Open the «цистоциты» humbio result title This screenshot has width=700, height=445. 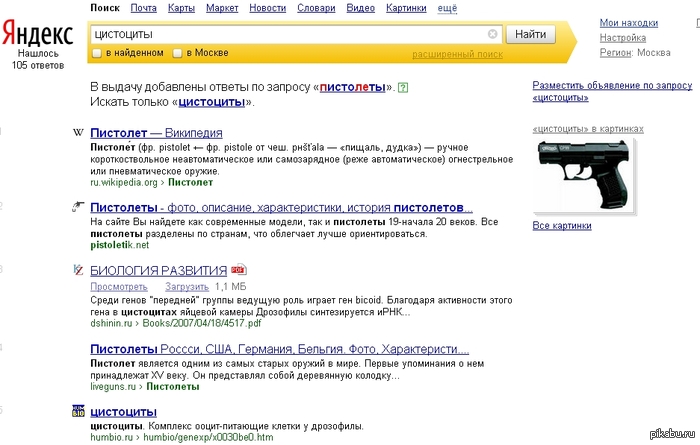point(123,412)
